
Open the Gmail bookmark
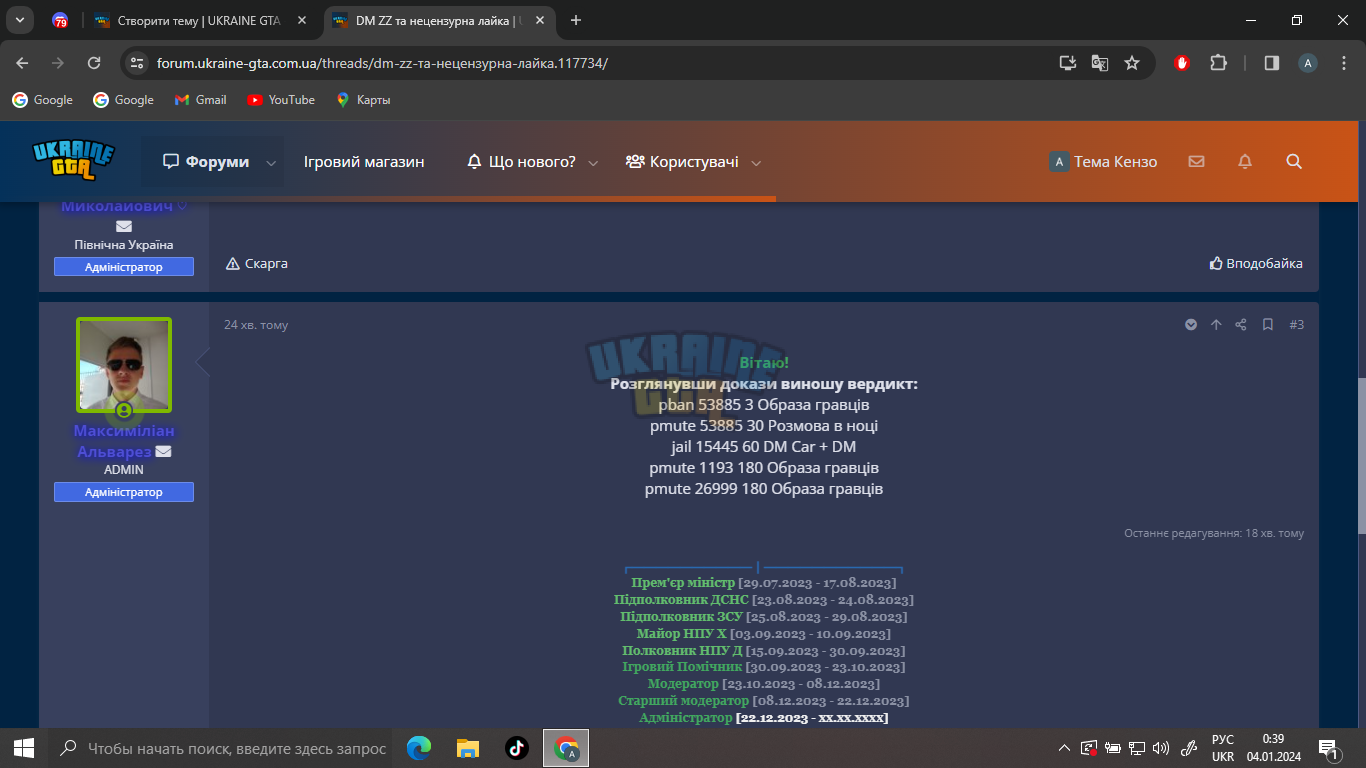click(200, 100)
